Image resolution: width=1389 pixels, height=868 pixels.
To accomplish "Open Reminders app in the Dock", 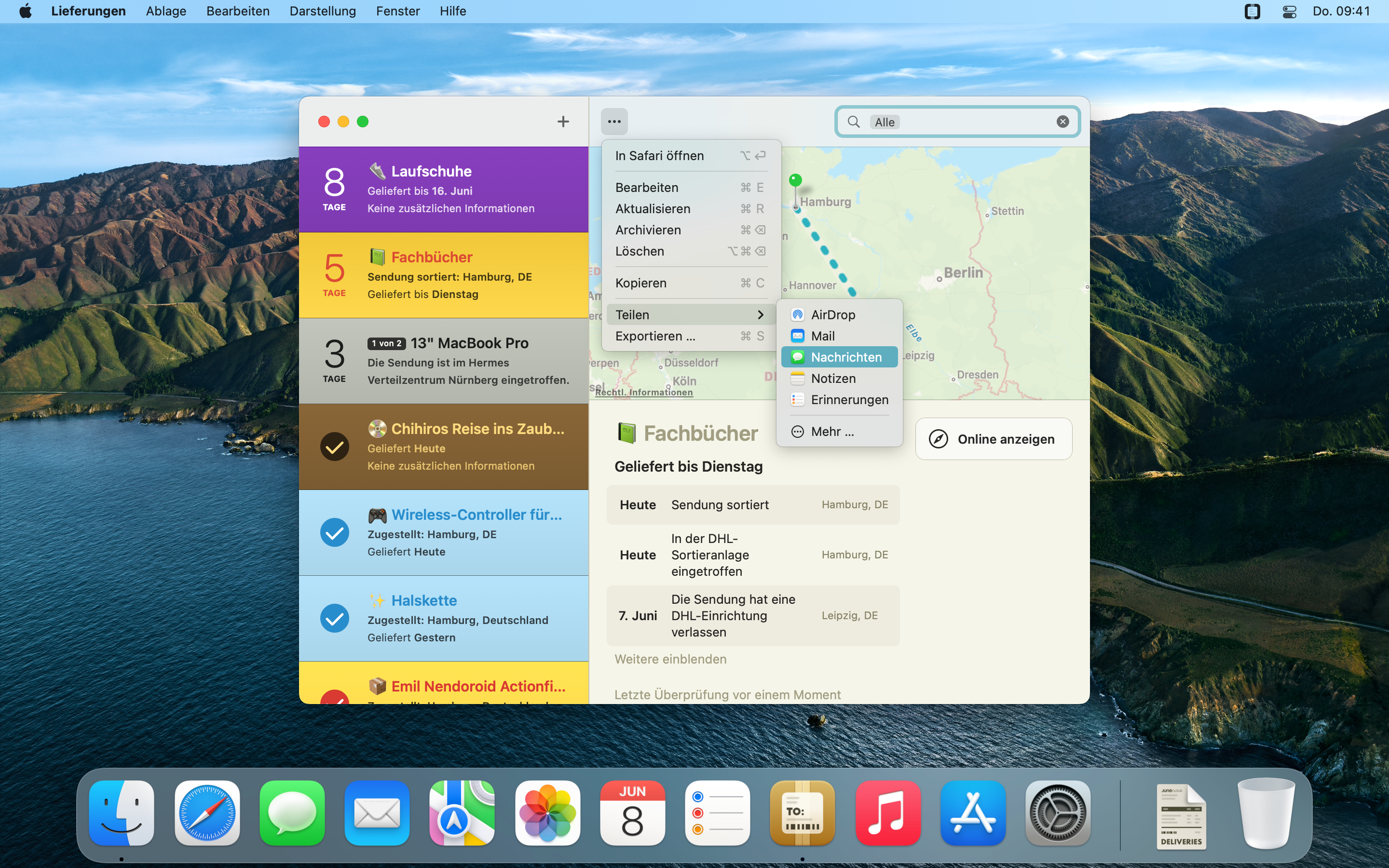I will click(717, 813).
